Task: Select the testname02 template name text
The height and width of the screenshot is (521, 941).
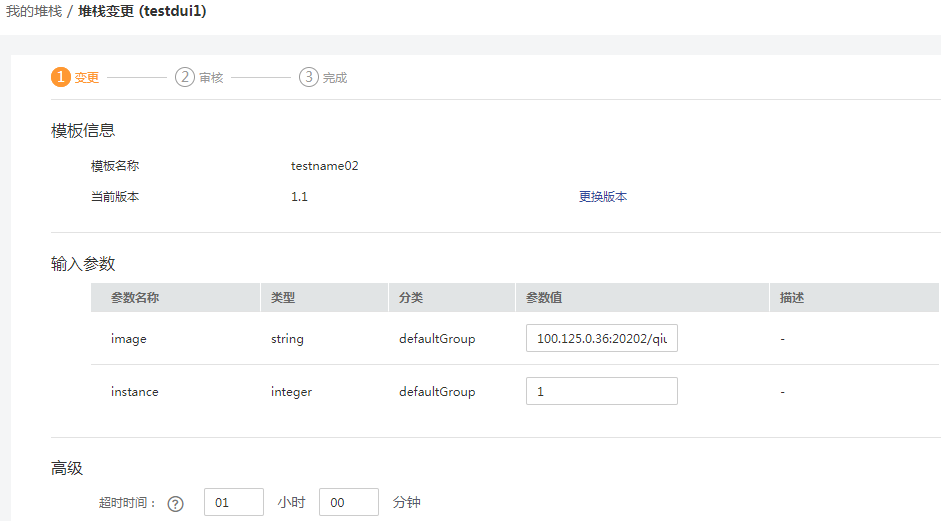Action: tap(324, 166)
